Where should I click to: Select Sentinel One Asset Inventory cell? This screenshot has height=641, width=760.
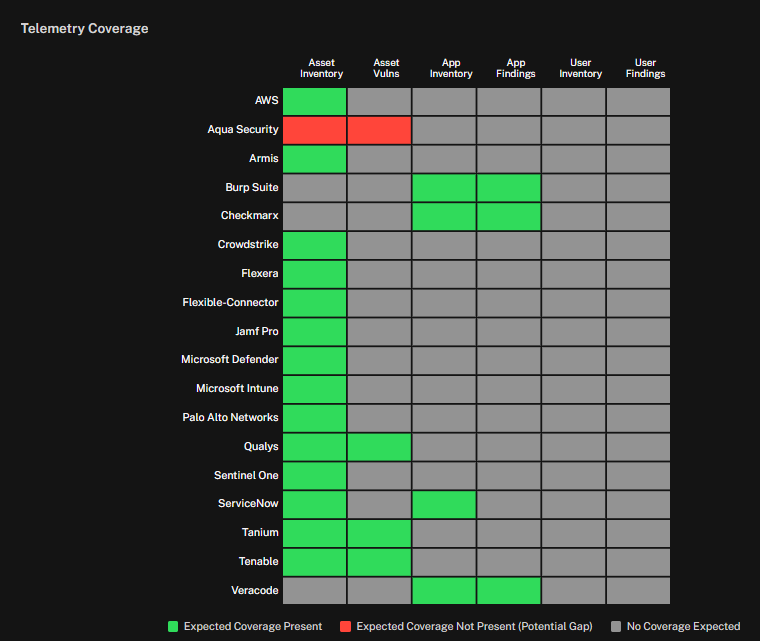315,476
